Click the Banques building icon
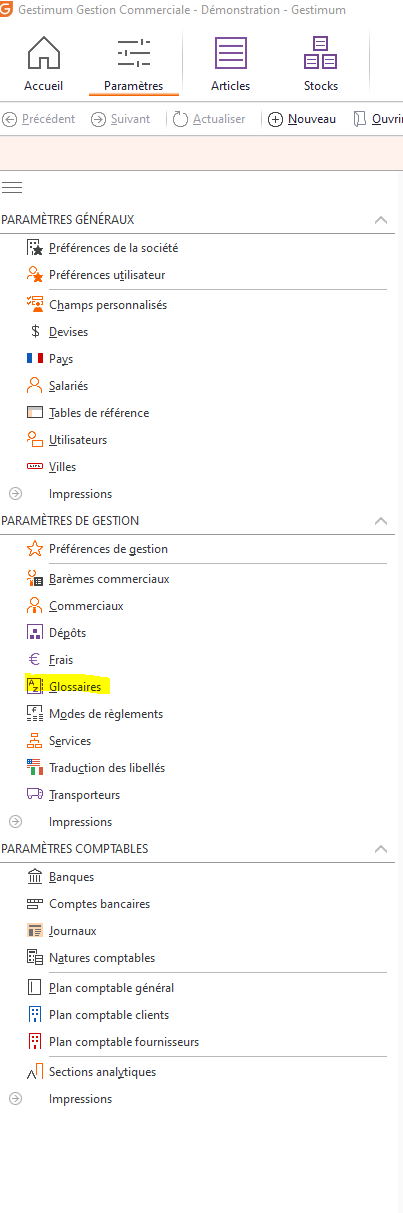Image resolution: width=403 pixels, height=1213 pixels. pyautogui.click(x=35, y=876)
